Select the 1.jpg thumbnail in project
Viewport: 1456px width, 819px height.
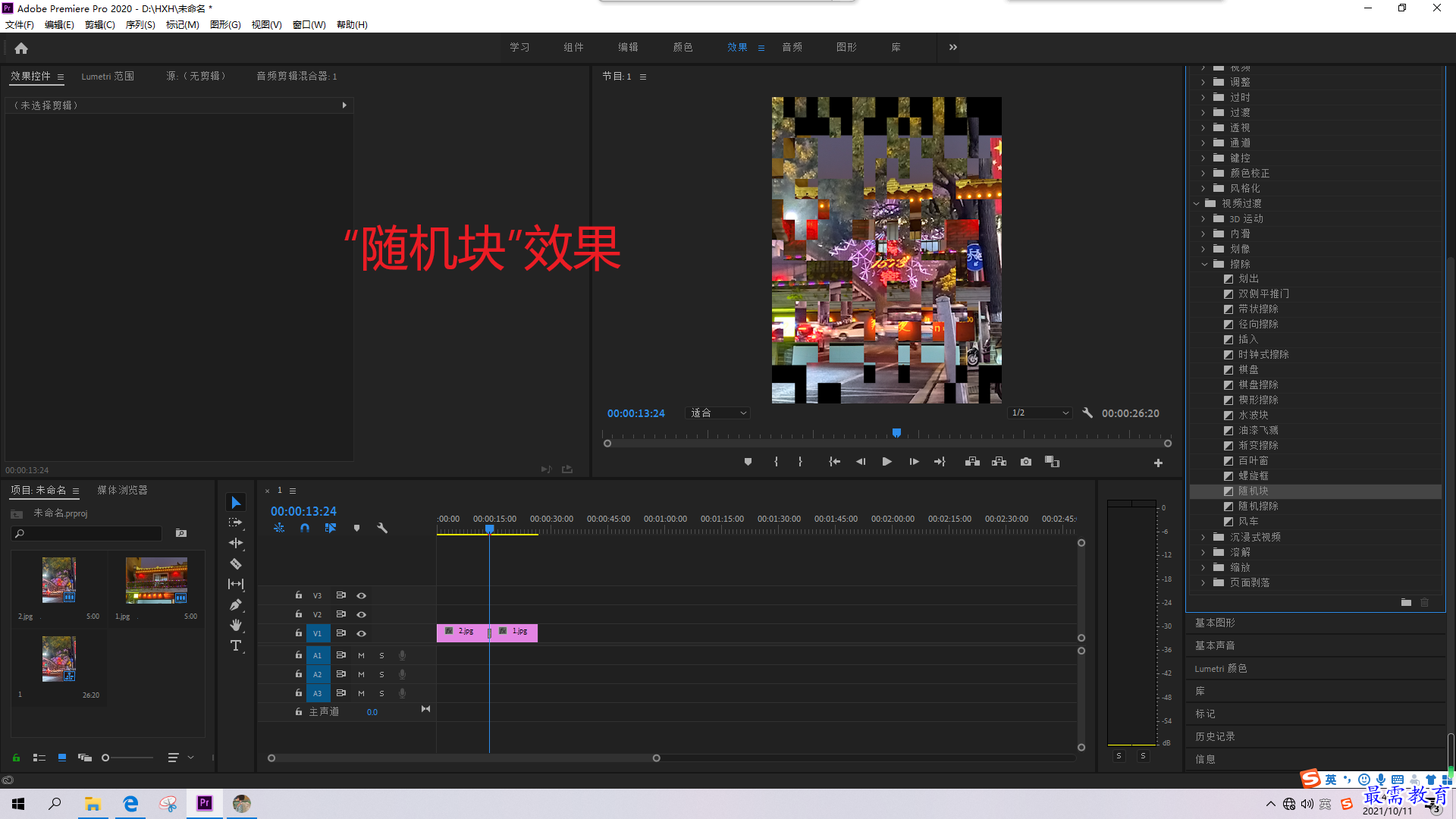click(x=156, y=581)
